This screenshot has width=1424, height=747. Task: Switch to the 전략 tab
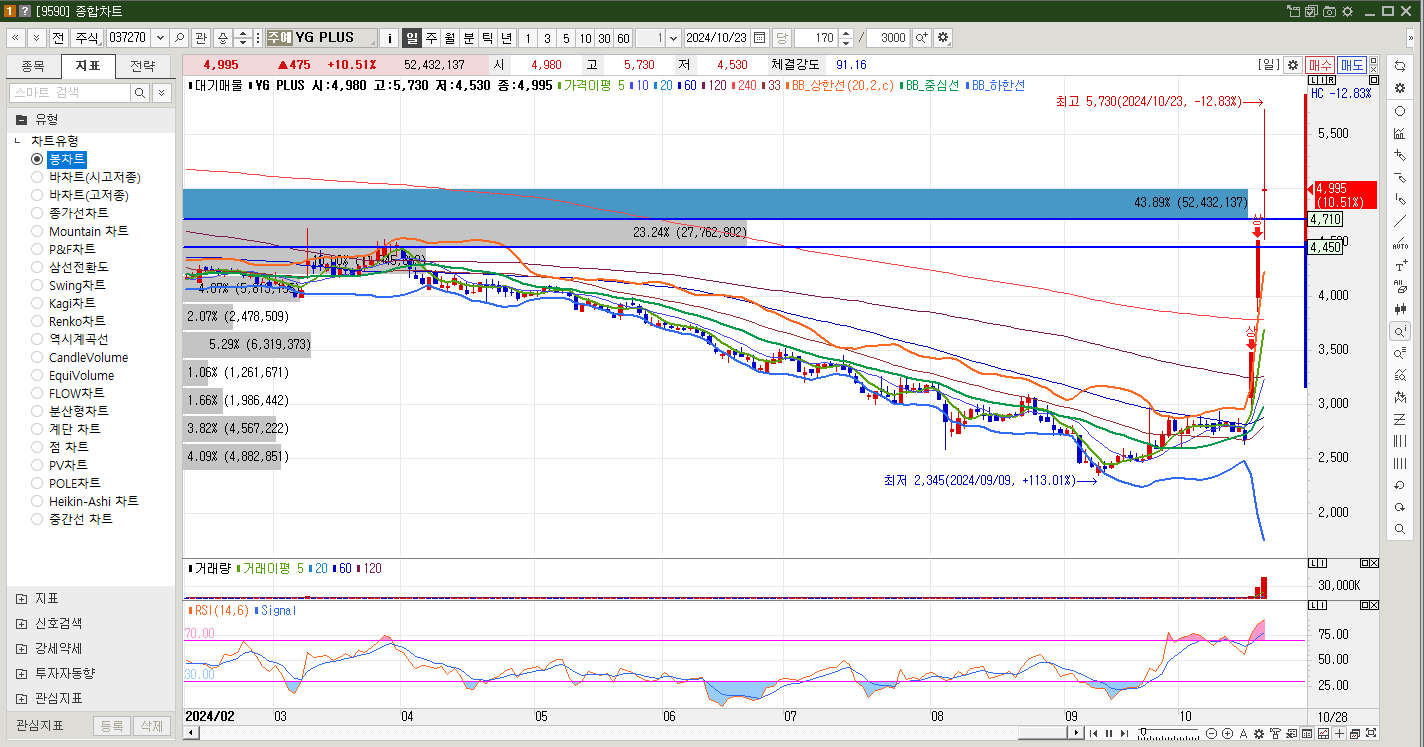[143, 67]
